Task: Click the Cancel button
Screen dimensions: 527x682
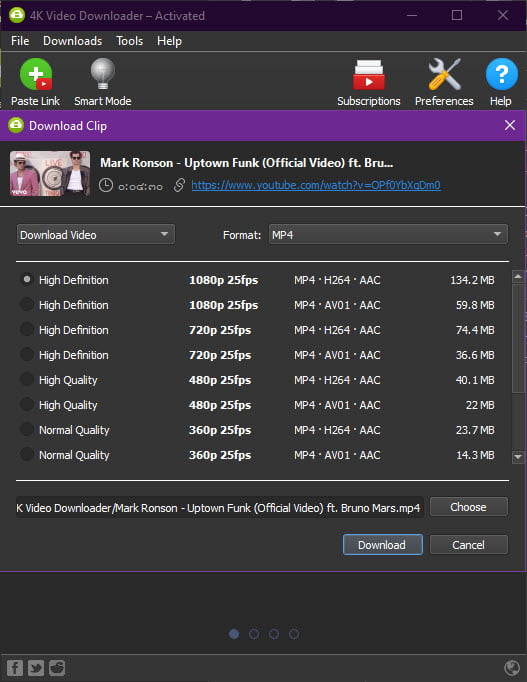Action: 468,545
